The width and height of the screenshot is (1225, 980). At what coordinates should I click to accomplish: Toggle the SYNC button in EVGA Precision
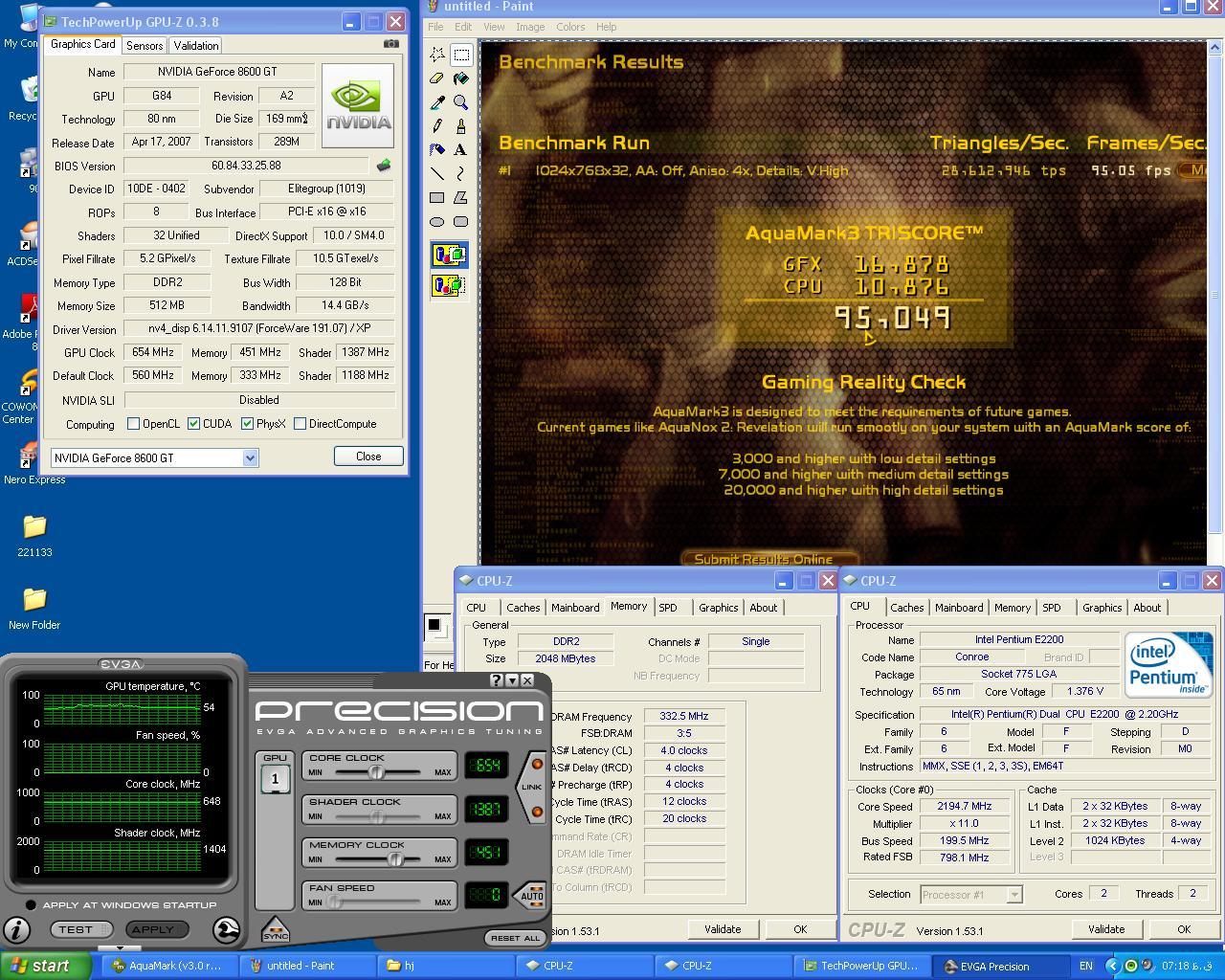point(275,928)
